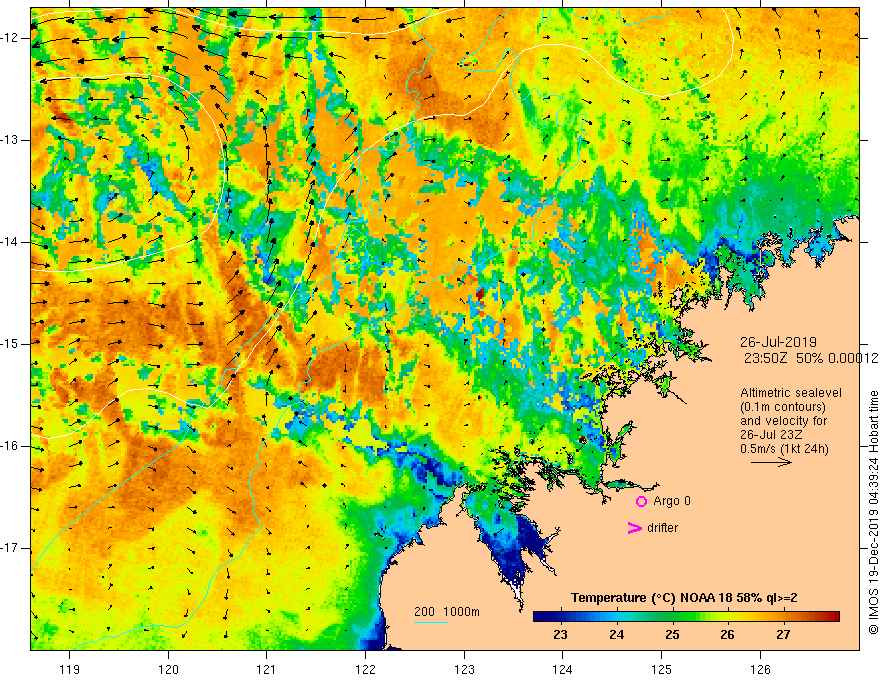880x680 pixels.
Task: Click the -14 latitude axis label
Action: (11, 242)
